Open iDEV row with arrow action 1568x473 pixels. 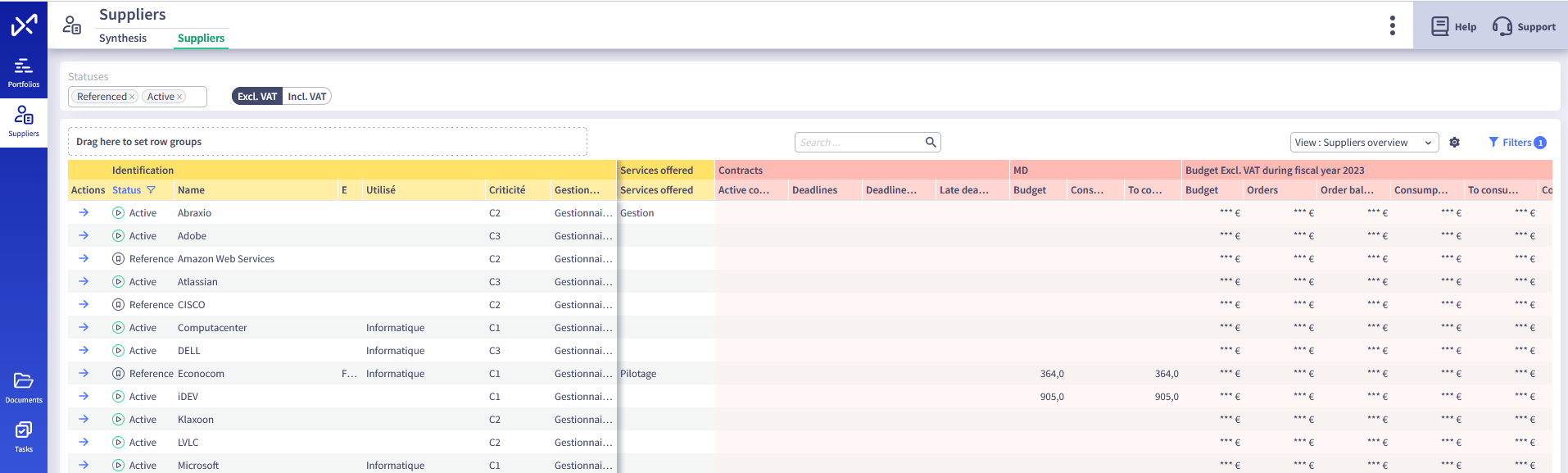point(84,396)
